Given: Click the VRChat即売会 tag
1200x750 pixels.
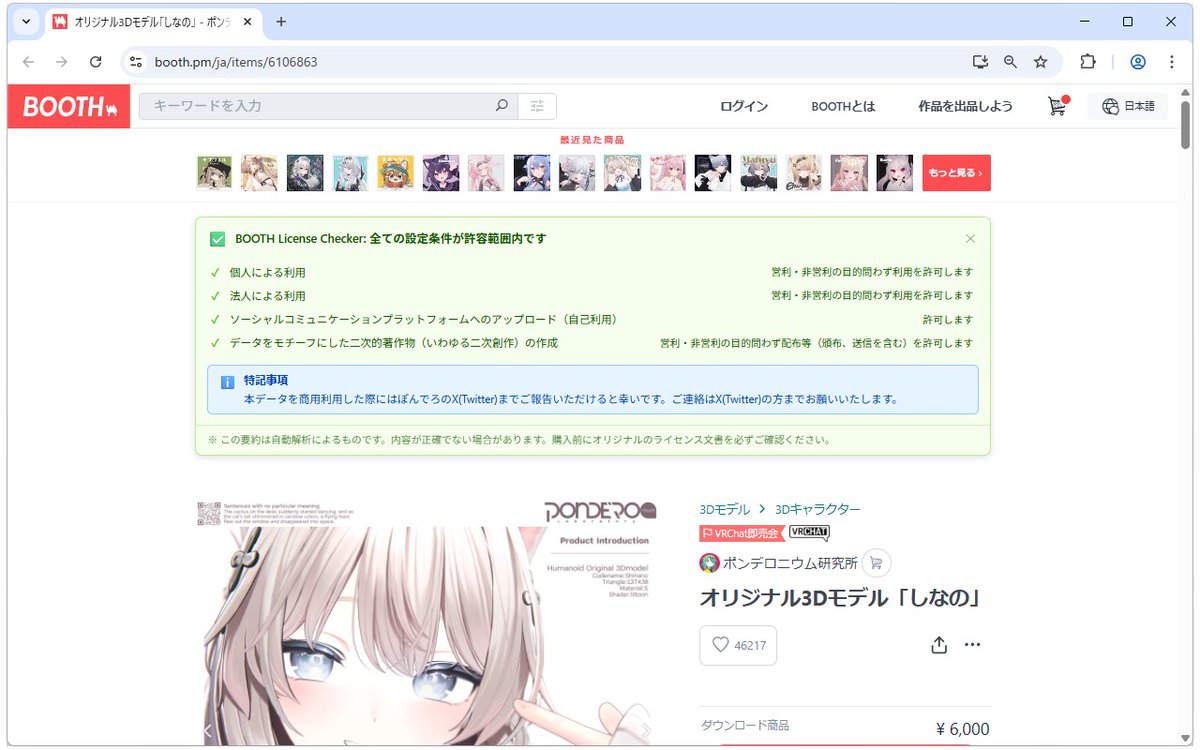Looking at the screenshot, I should click(741, 534).
